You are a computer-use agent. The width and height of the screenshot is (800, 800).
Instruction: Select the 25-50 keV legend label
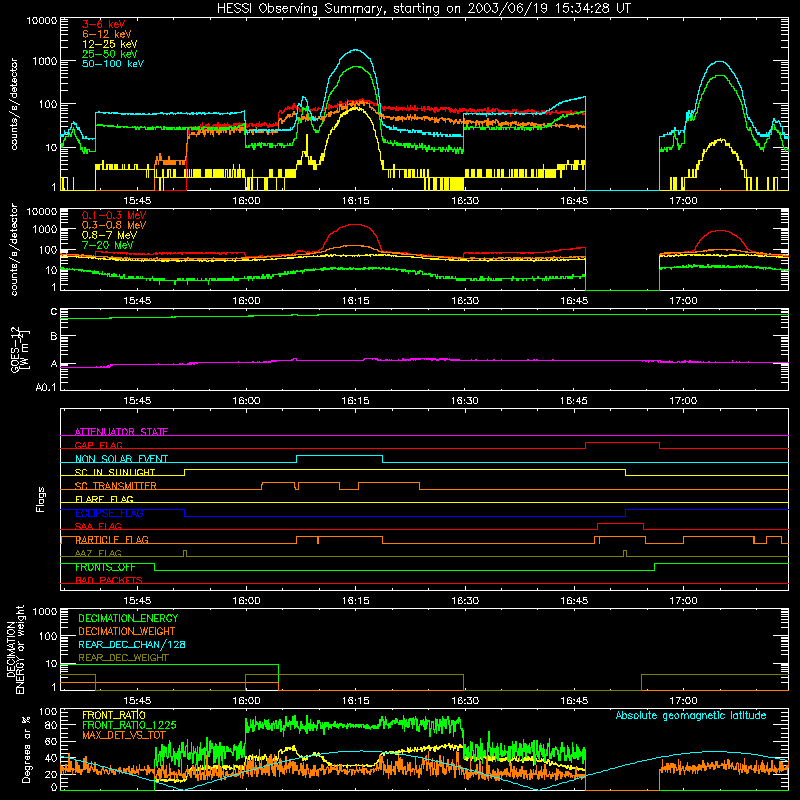click(x=110, y=54)
